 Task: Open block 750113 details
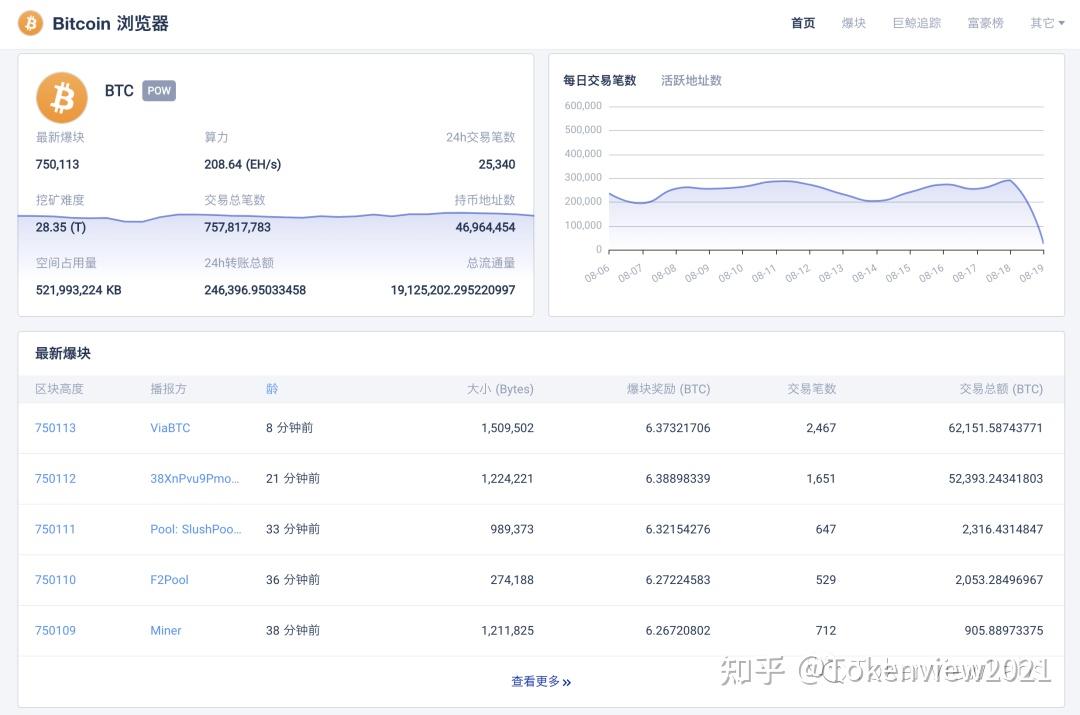click(x=55, y=427)
